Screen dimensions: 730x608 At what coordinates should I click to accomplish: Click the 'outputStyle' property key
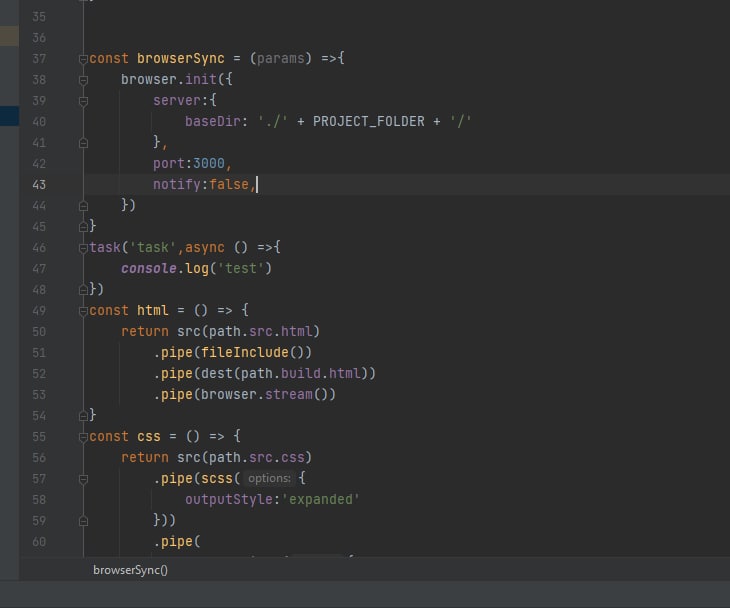229,500
